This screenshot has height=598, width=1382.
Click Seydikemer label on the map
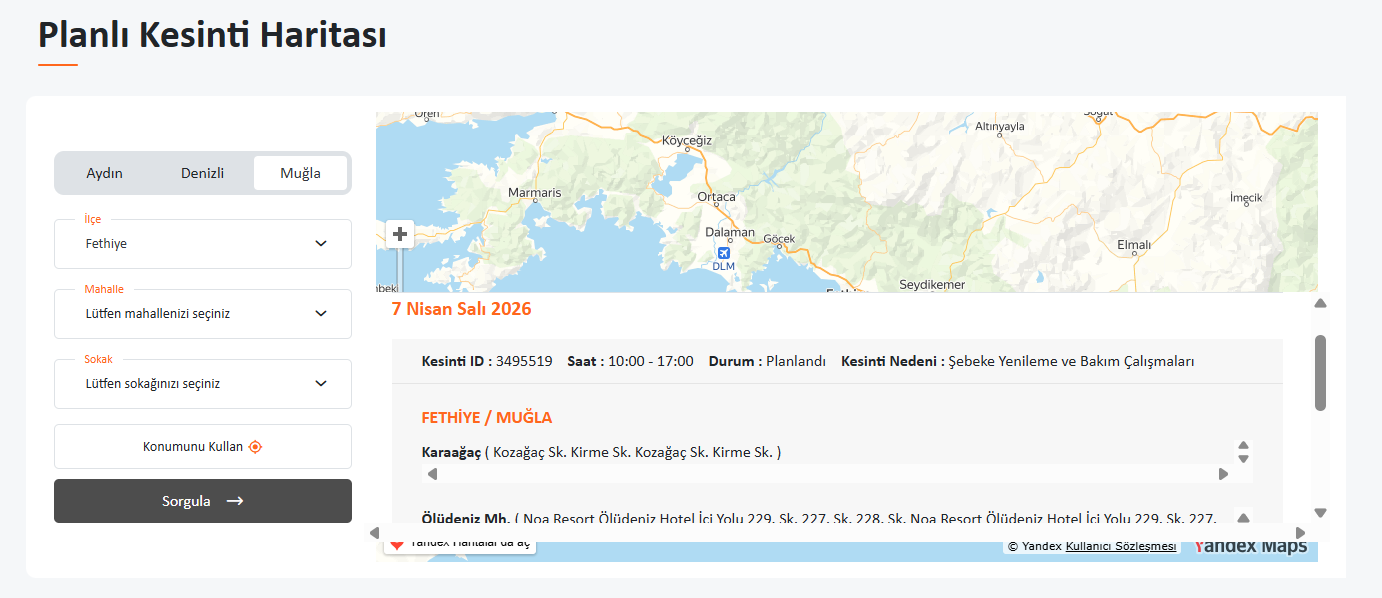click(x=932, y=284)
